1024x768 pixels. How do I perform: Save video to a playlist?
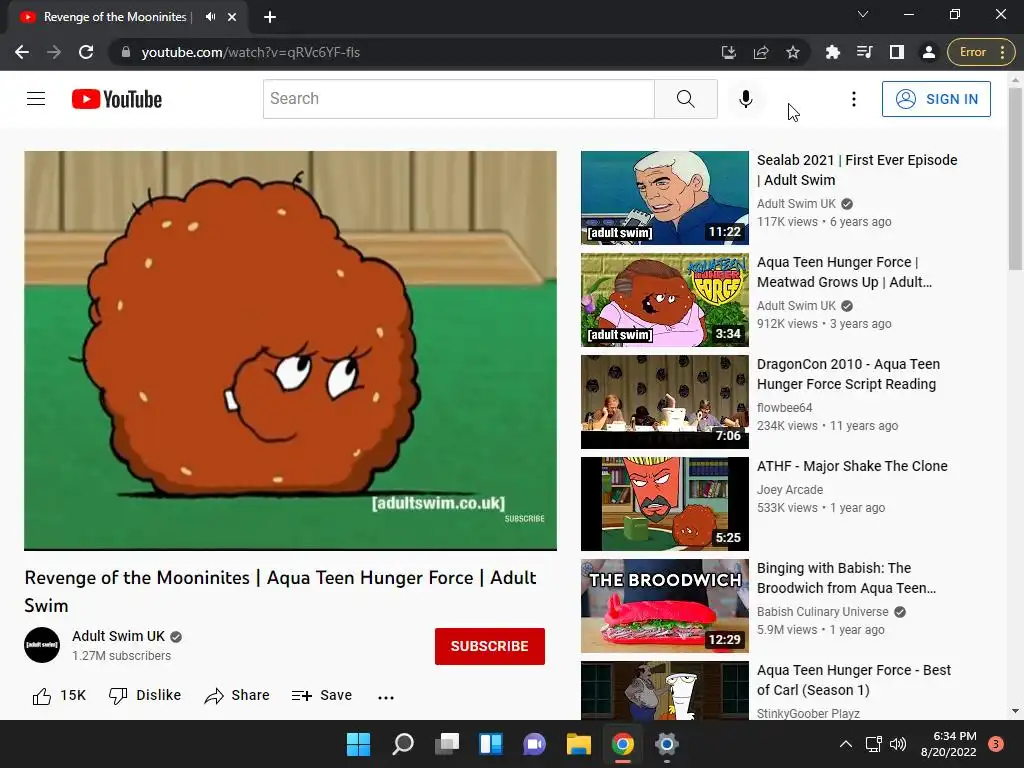tap(322, 696)
